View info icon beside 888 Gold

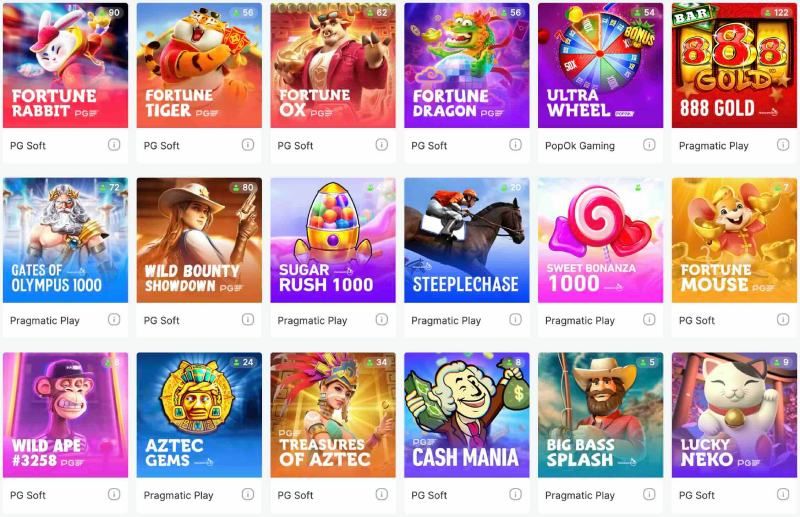783,145
